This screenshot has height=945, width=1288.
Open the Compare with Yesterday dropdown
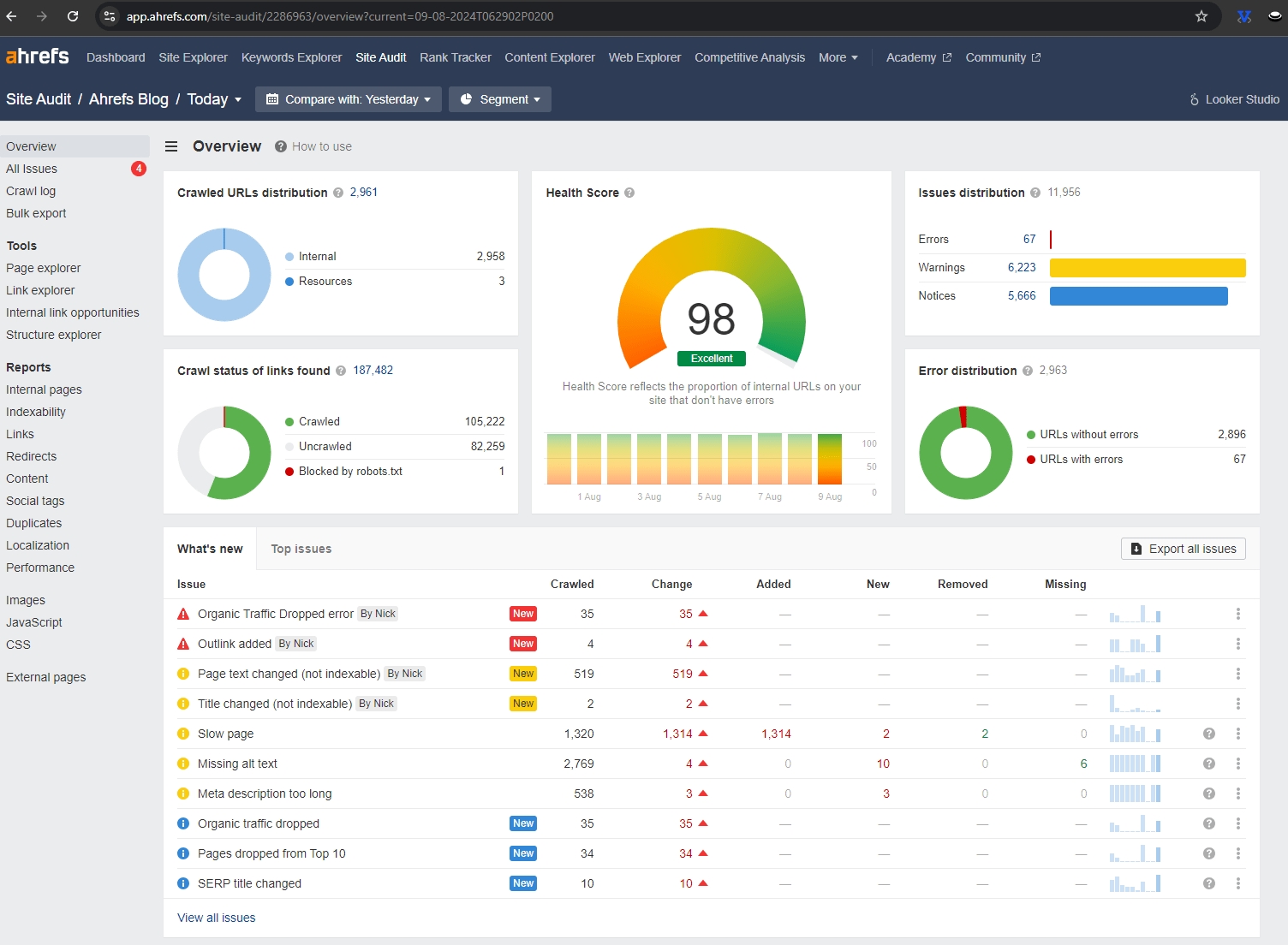click(x=348, y=99)
